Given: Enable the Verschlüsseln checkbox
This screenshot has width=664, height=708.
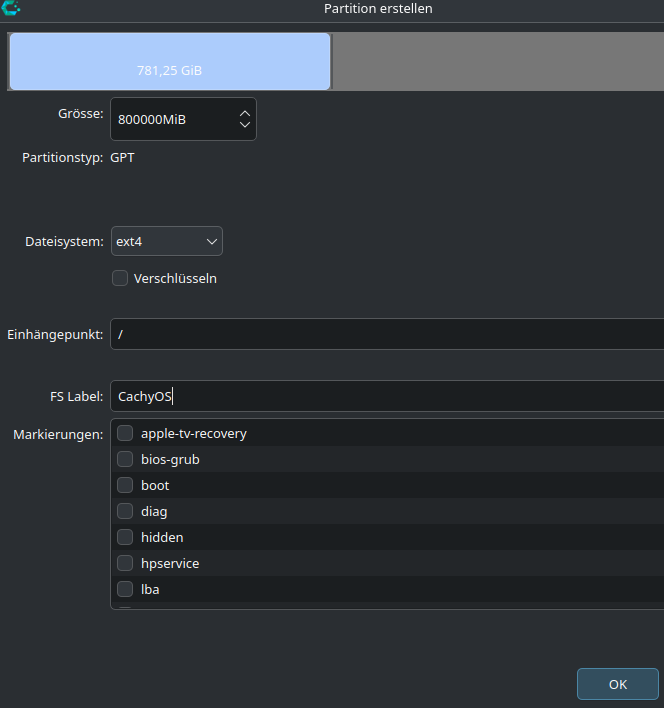Looking at the screenshot, I should (x=120, y=278).
